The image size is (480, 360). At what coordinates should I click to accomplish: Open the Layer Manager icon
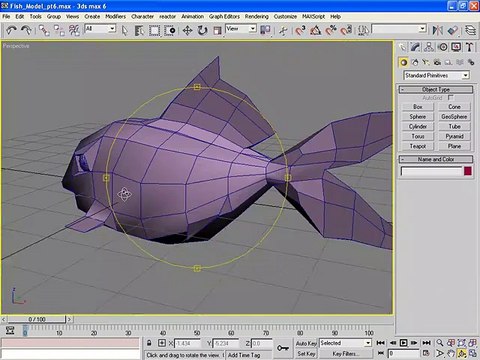pos(470,31)
